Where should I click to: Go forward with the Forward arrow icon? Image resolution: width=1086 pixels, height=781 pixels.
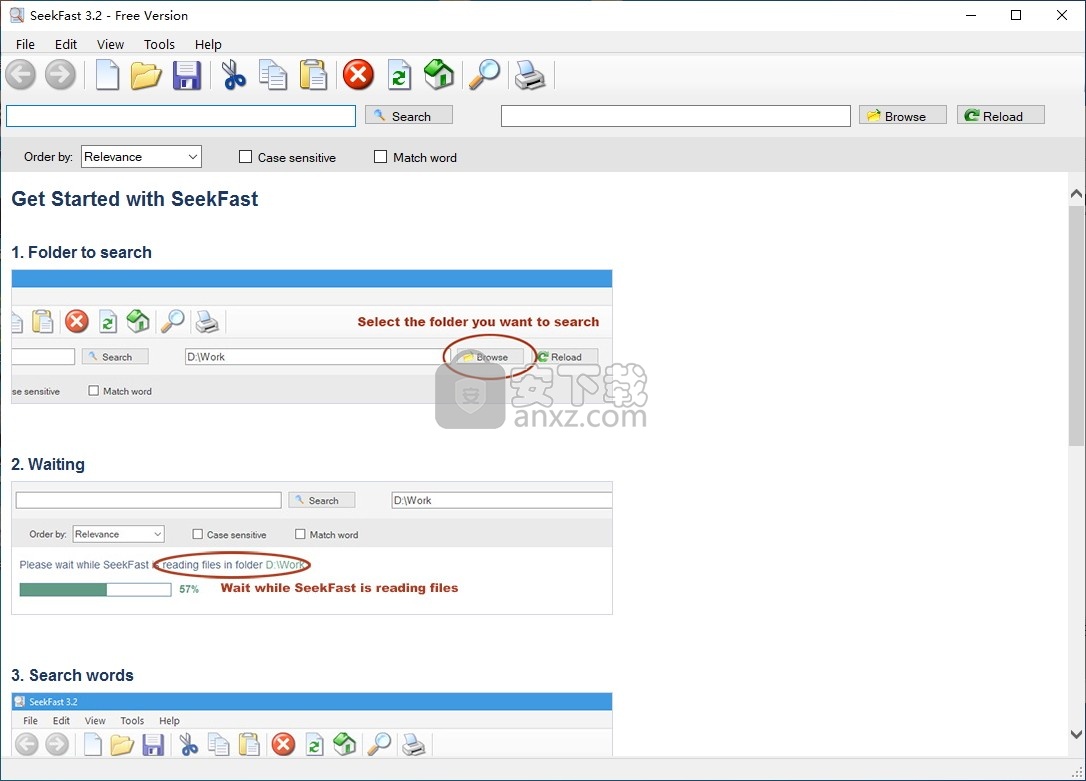click(60, 75)
